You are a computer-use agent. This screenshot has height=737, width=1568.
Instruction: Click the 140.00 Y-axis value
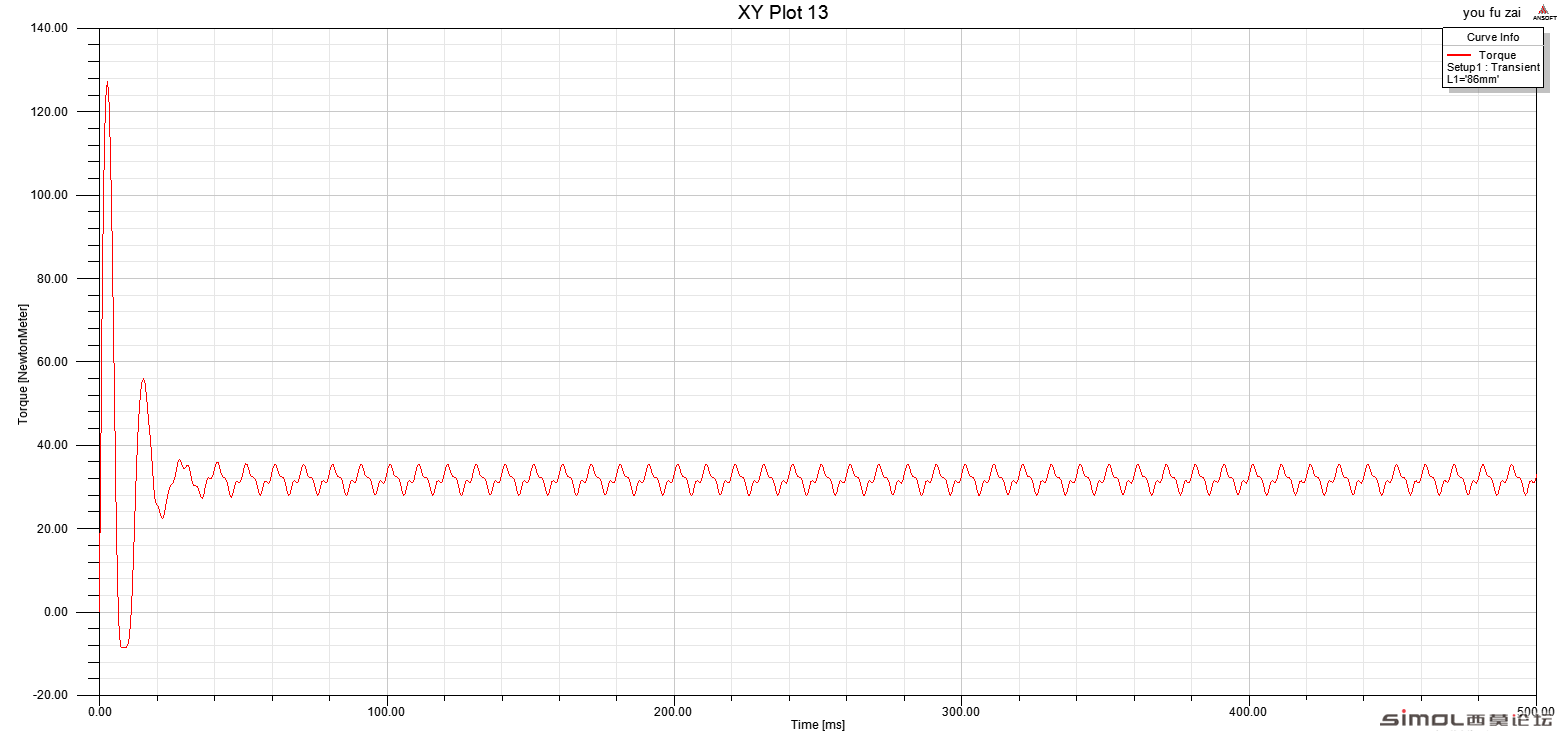(x=48, y=28)
